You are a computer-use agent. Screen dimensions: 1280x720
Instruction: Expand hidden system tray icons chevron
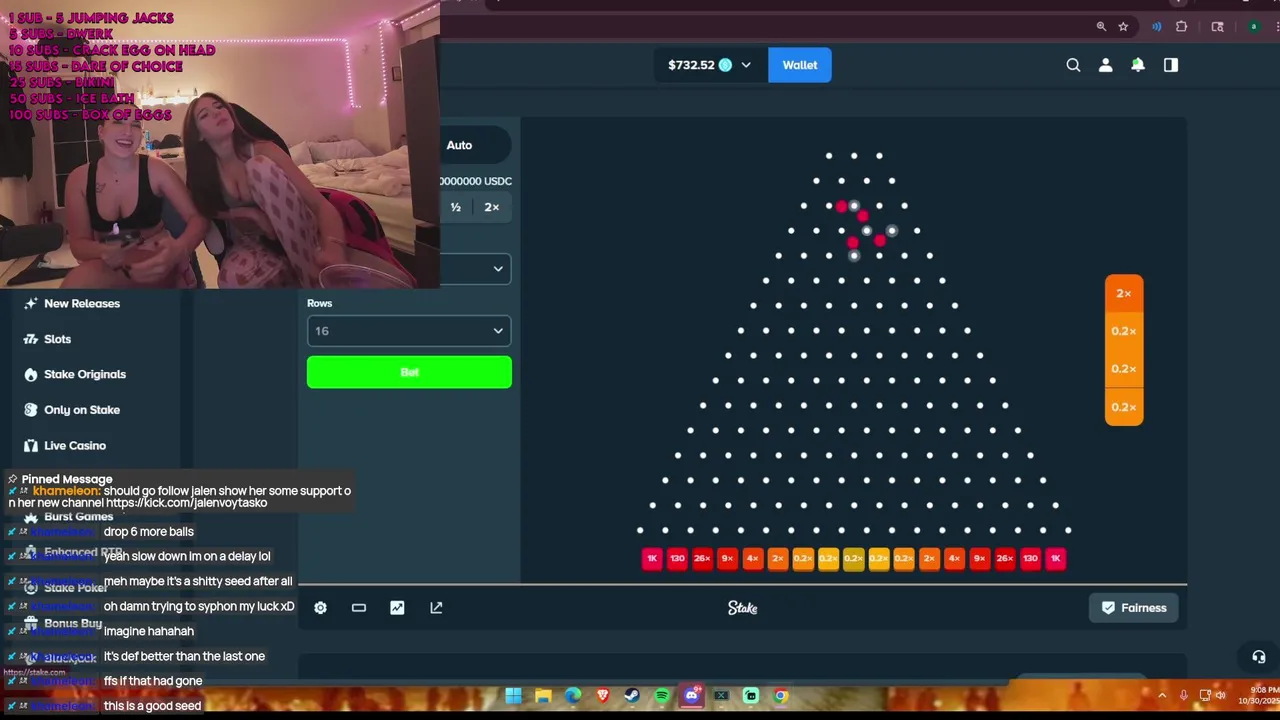1162,695
